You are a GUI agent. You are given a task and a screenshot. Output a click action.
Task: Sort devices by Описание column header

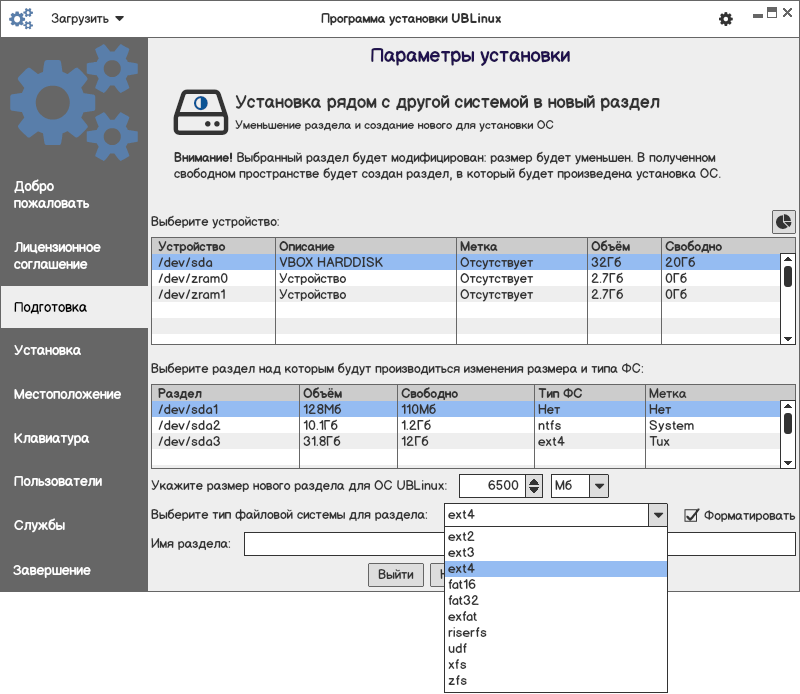pos(366,246)
